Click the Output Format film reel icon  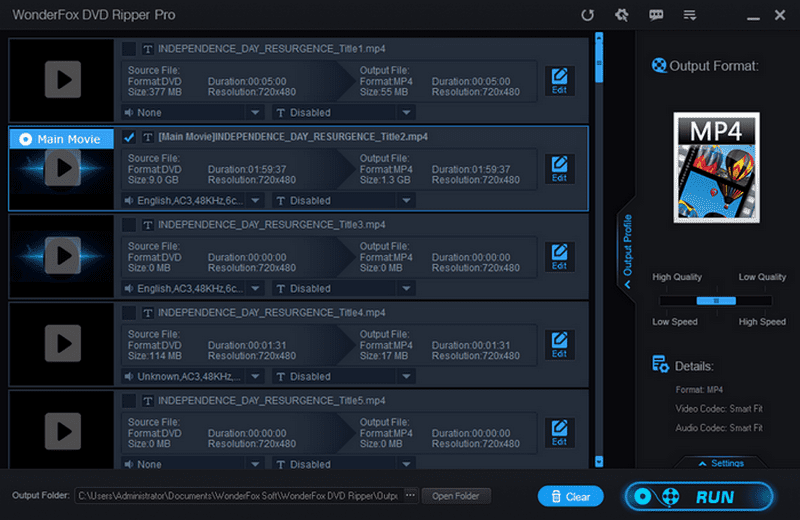(659, 65)
